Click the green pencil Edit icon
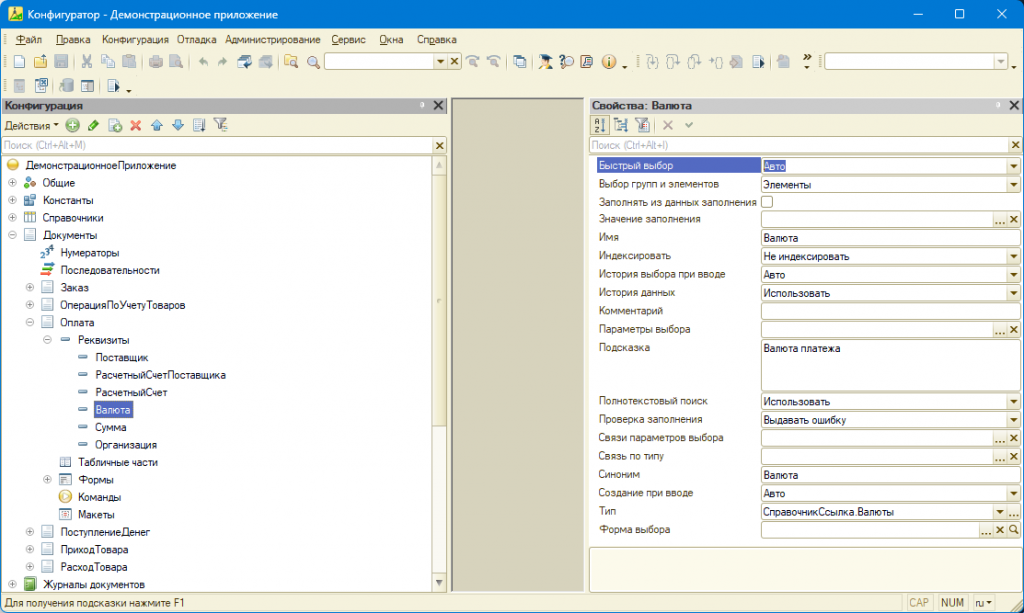Viewport: 1024px width, 613px height. pyautogui.click(x=93, y=126)
